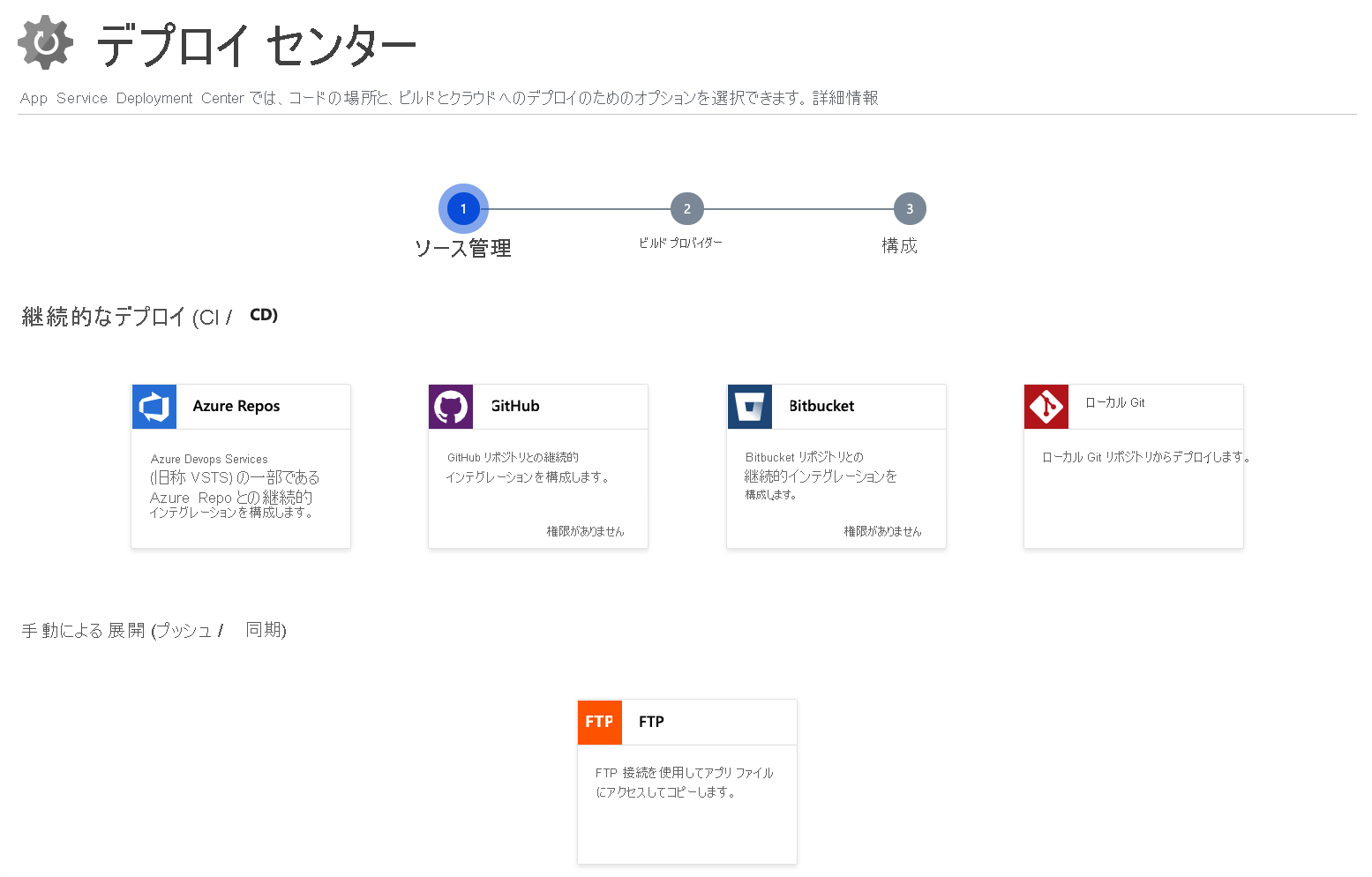Choose the Azure Repos card title
Viewport: 1372px width, 877px height.
[236, 406]
